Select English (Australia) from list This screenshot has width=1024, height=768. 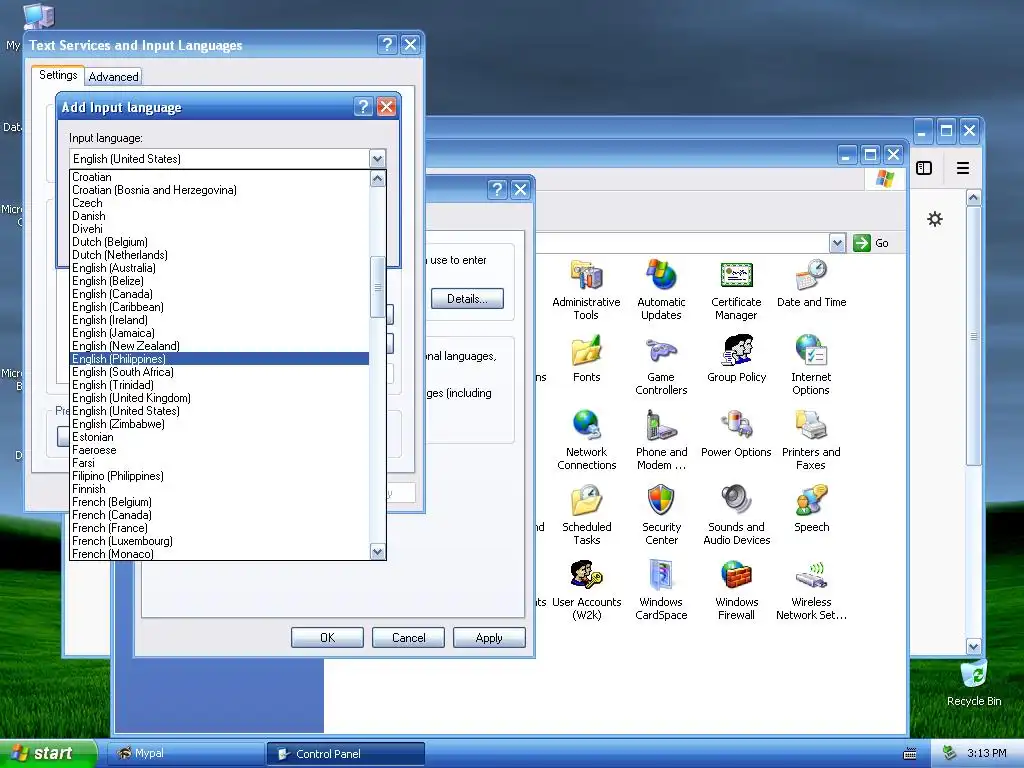pyautogui.click(x=219, y=268)
